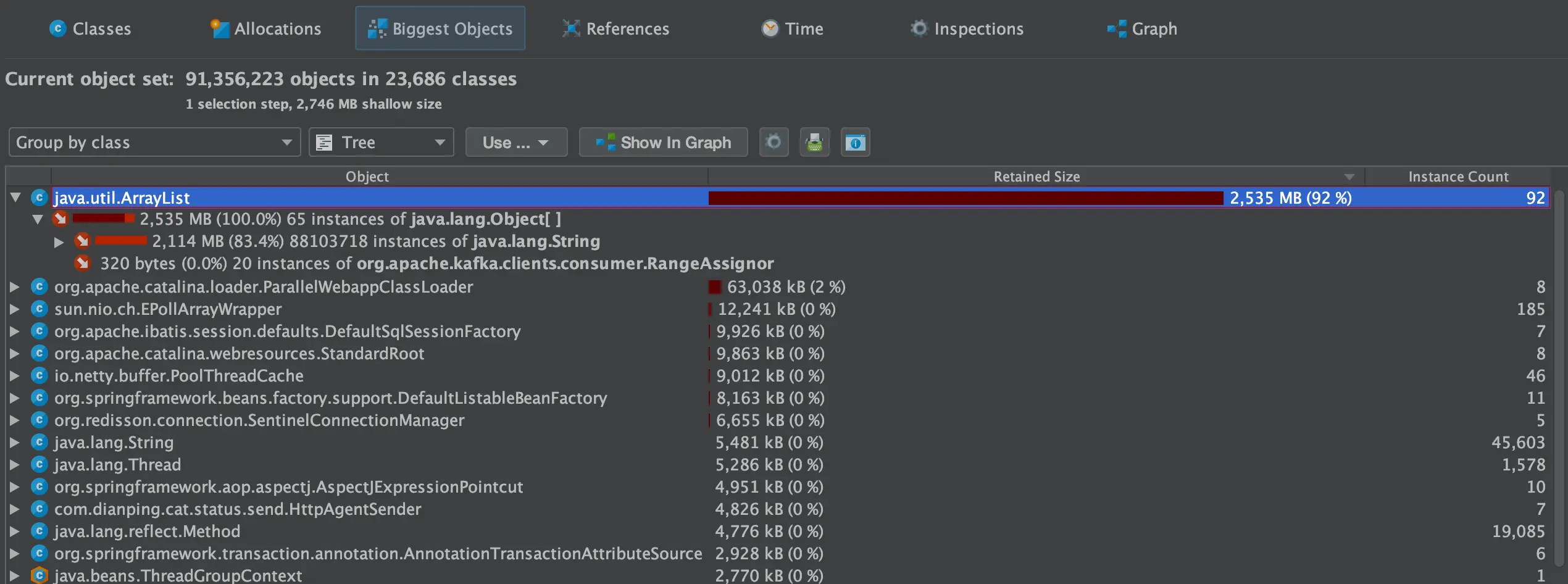Image resolution: width=1568 pixels, height=584 pixels.
Task: Click the vertical scrollbar of the object table
Action: point(1559,383)
